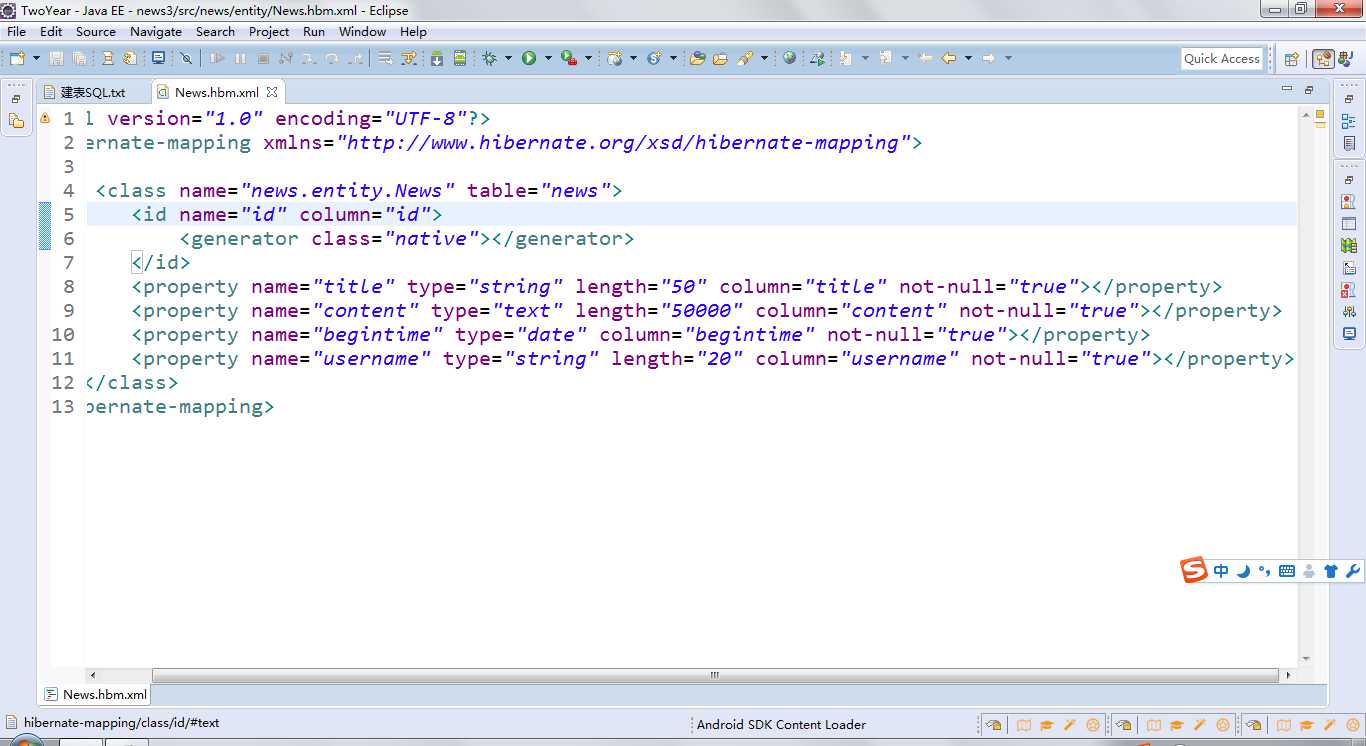This screenshot has height=746, width=1366.
Task: Click the New file wizard icon
Action: pos(17,58)
